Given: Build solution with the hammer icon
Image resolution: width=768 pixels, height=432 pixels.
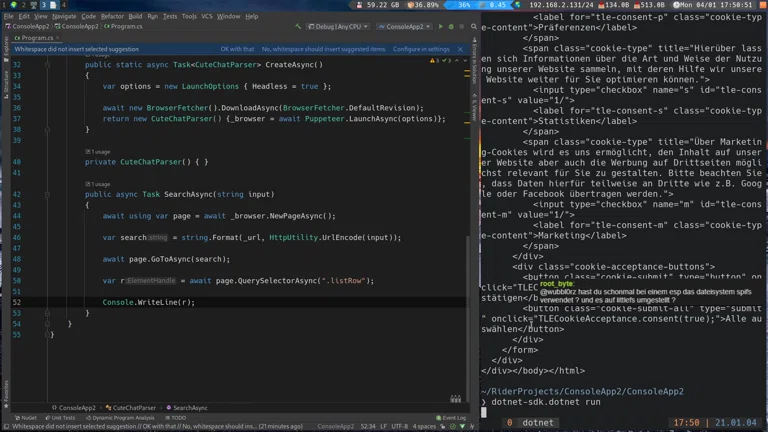Looking at the screenshot, I should [298, 26].
